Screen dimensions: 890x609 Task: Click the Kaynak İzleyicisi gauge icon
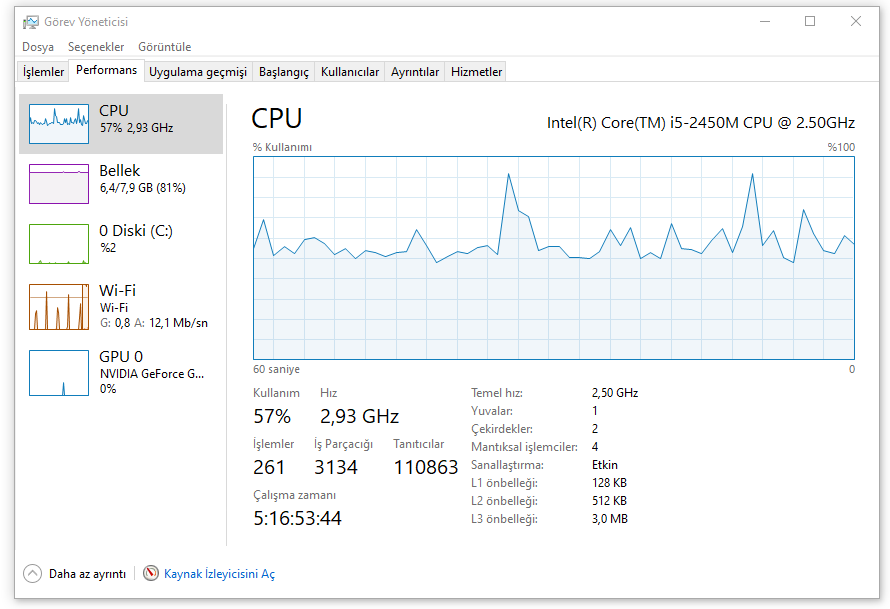pos(151,574)
